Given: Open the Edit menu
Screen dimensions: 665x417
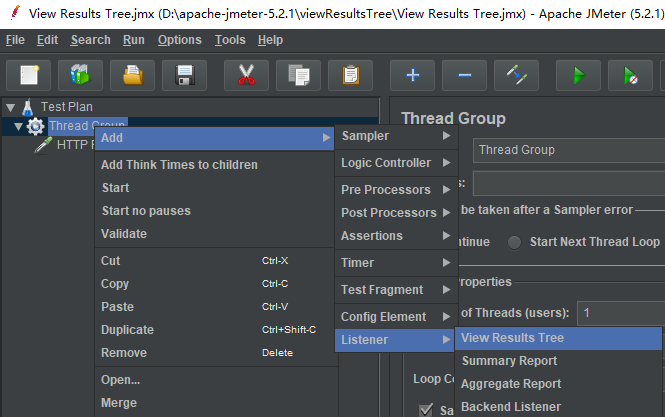Looking at the screenshot, I should click(x=47, y=40).
